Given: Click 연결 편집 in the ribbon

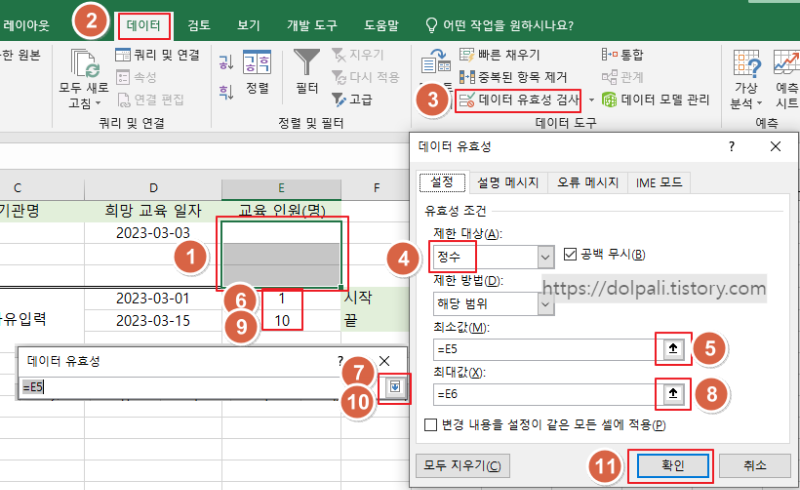Looking at the screenshot, I should 151,100.
